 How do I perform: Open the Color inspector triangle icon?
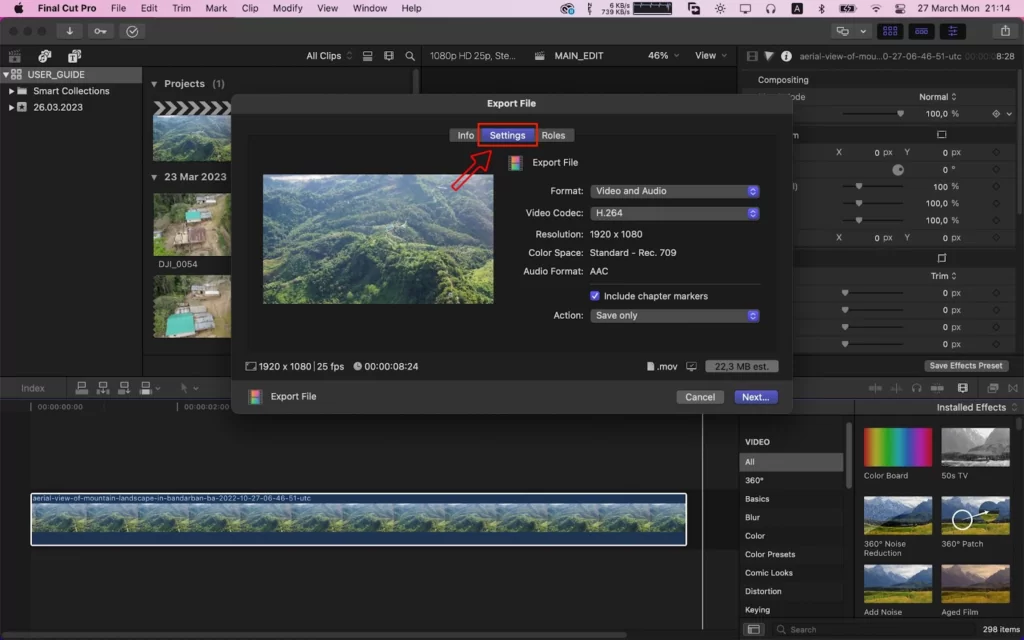coord(769,56)
